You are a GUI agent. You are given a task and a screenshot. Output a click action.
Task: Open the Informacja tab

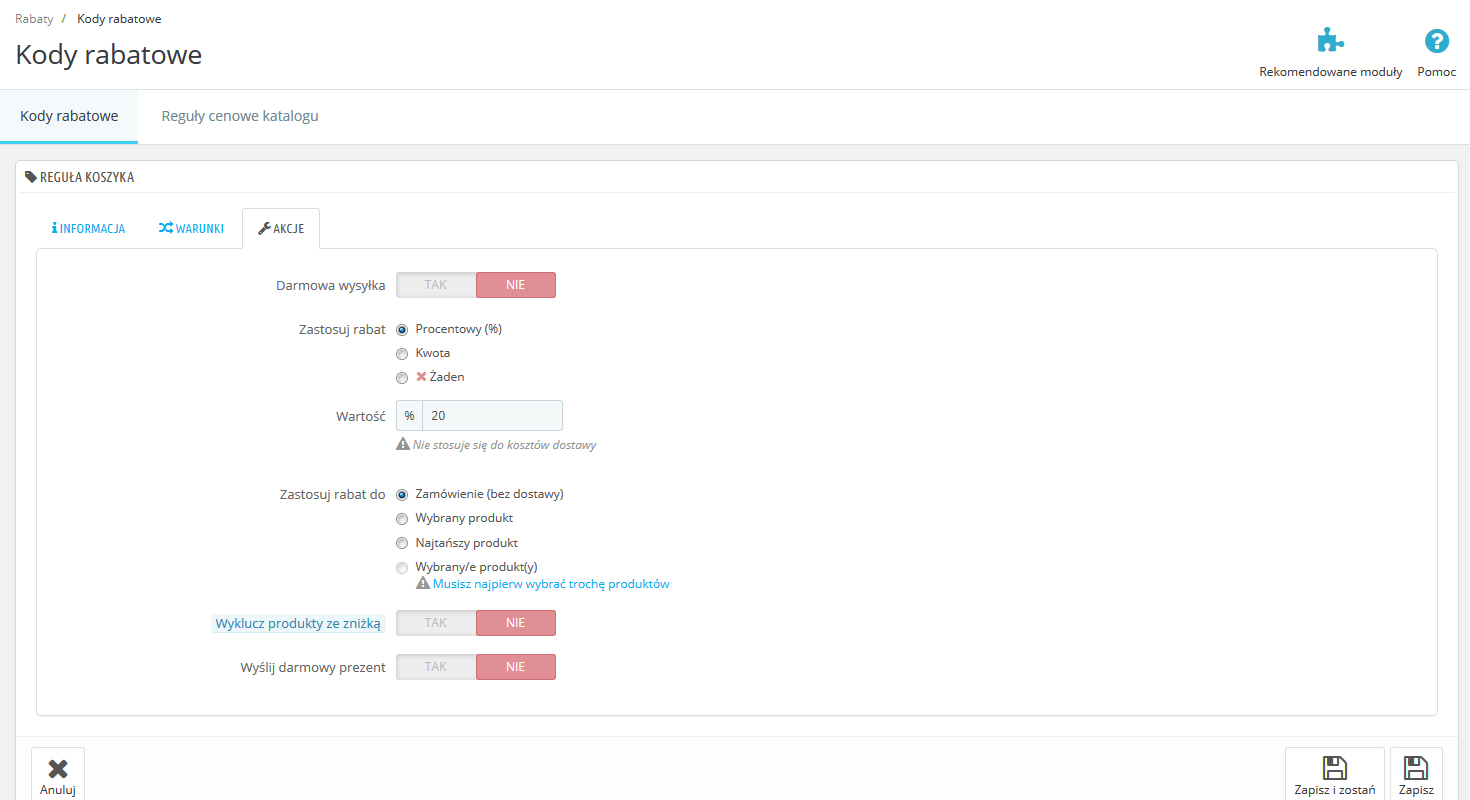click(x=89, y=229)
